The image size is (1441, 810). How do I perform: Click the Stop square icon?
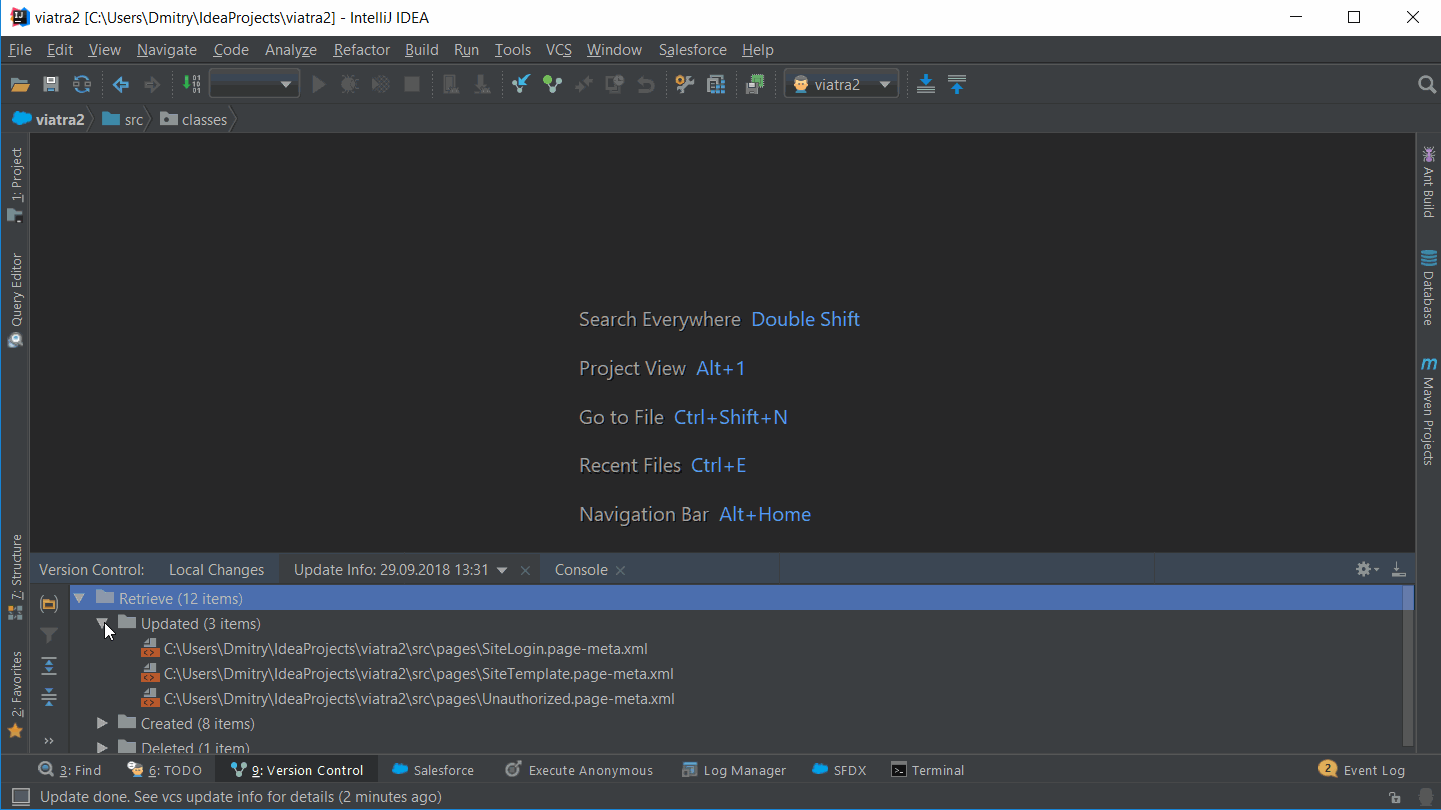point(411,85)
